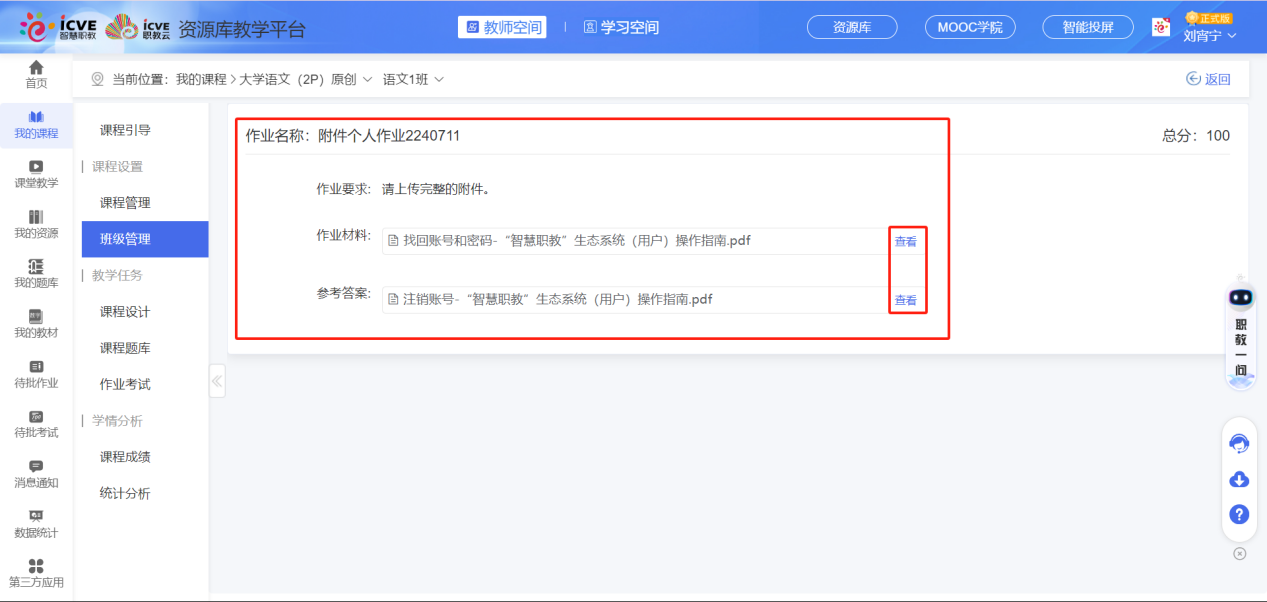Viewport: 1267px width, 602px height.
Task: Open the help question mark icon
Action: (x=1239, y=514)
